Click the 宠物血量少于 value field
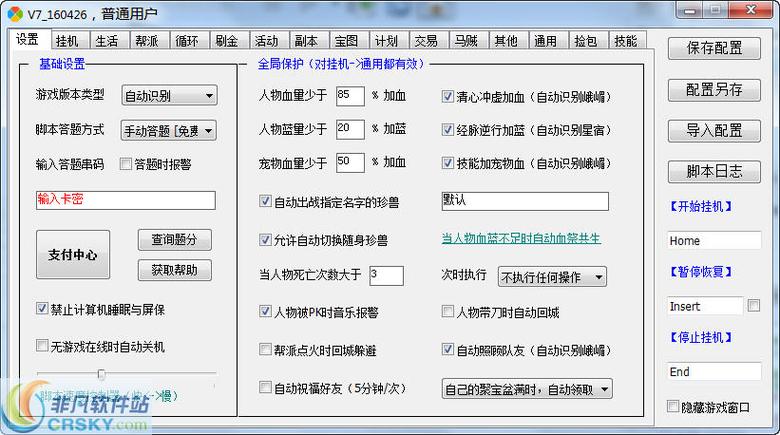780x435 pixels. click(x=350, y=162)
